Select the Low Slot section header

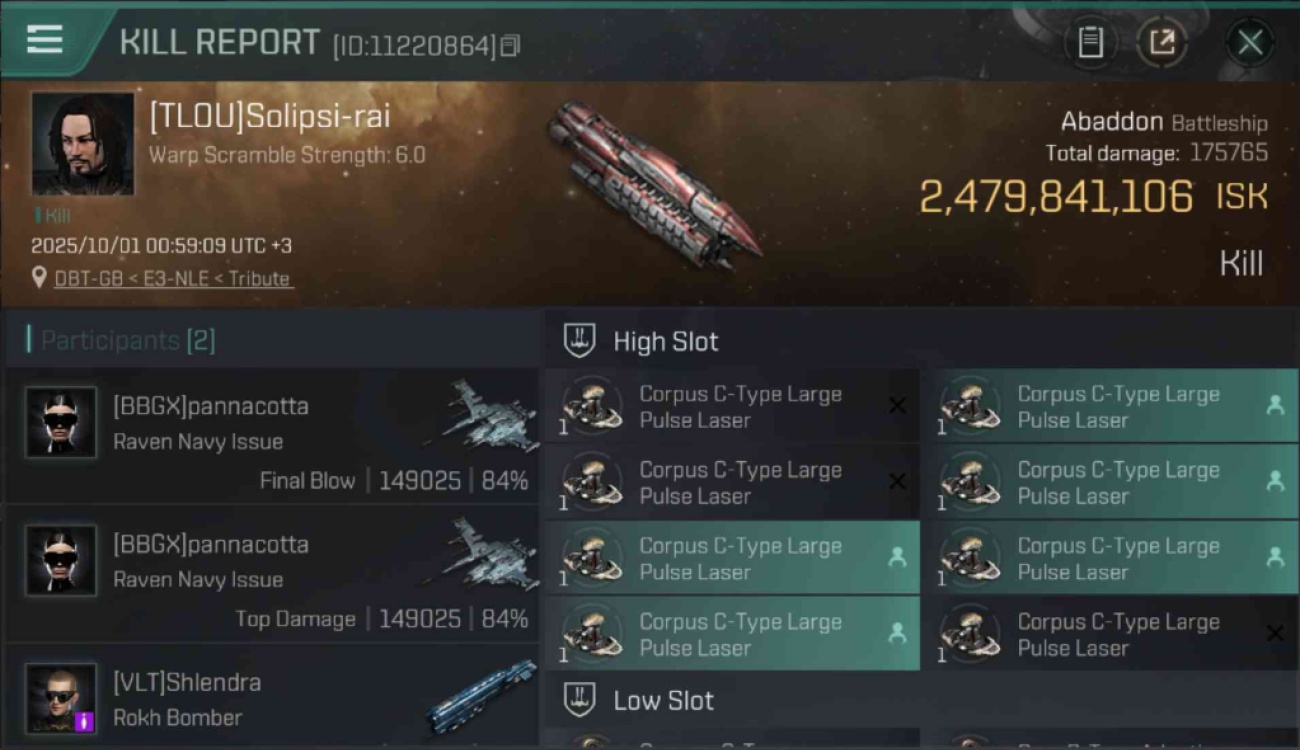click(664, 700)
